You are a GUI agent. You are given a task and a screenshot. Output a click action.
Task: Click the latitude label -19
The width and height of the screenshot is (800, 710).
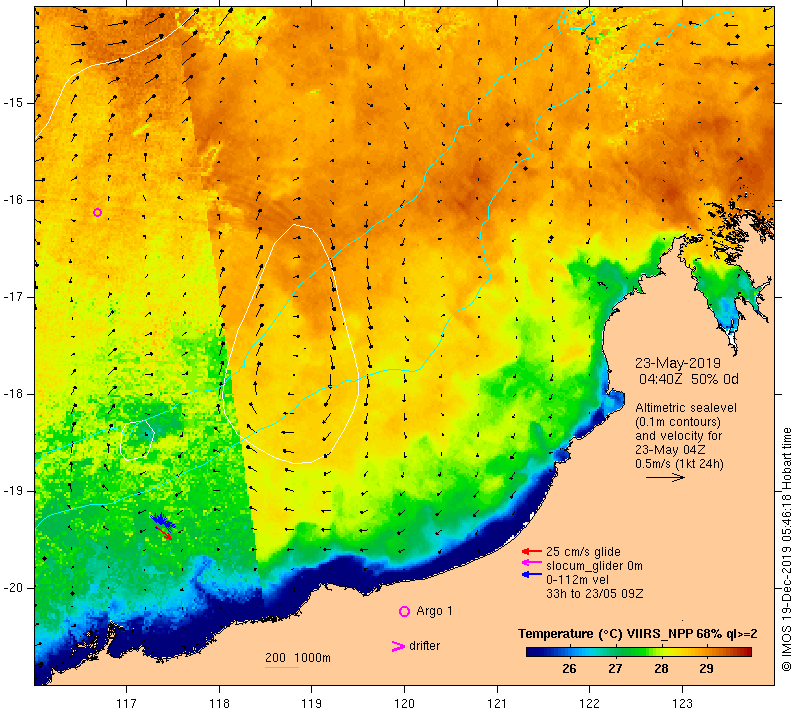coord(12,491)
